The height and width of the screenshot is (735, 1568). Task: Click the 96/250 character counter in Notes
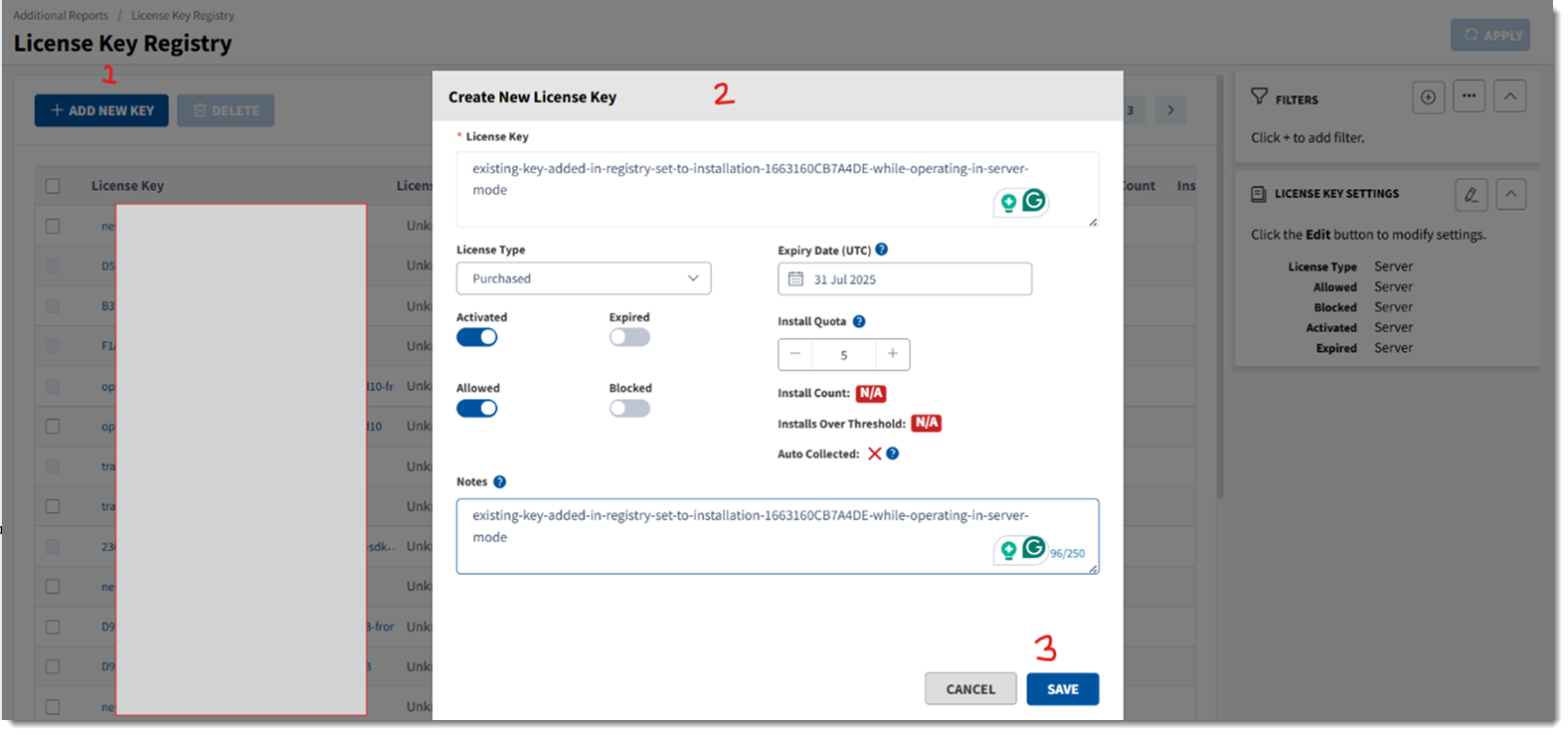[x=1068, y=554]
